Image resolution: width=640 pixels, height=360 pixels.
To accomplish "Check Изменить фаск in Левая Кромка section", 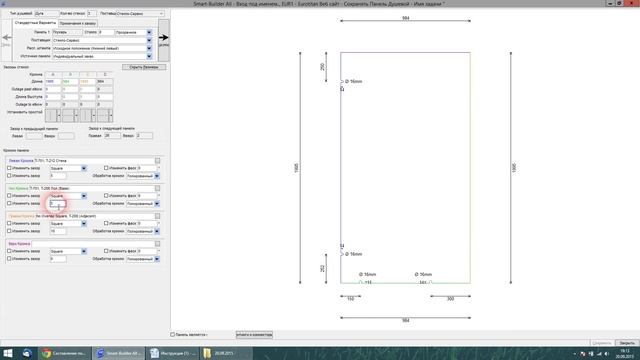I will coord(106,168).
